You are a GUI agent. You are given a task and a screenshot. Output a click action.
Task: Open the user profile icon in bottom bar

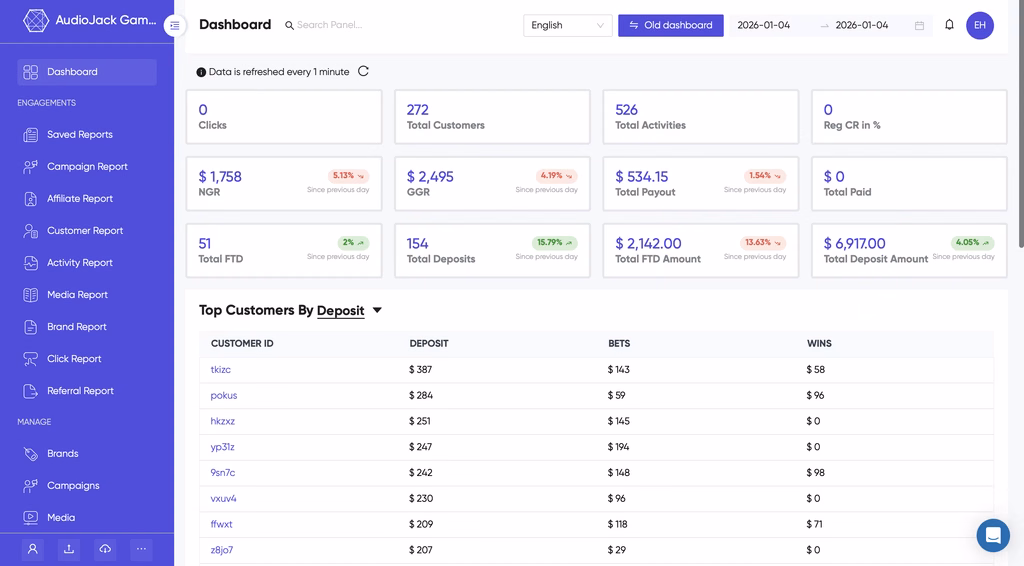33,549
